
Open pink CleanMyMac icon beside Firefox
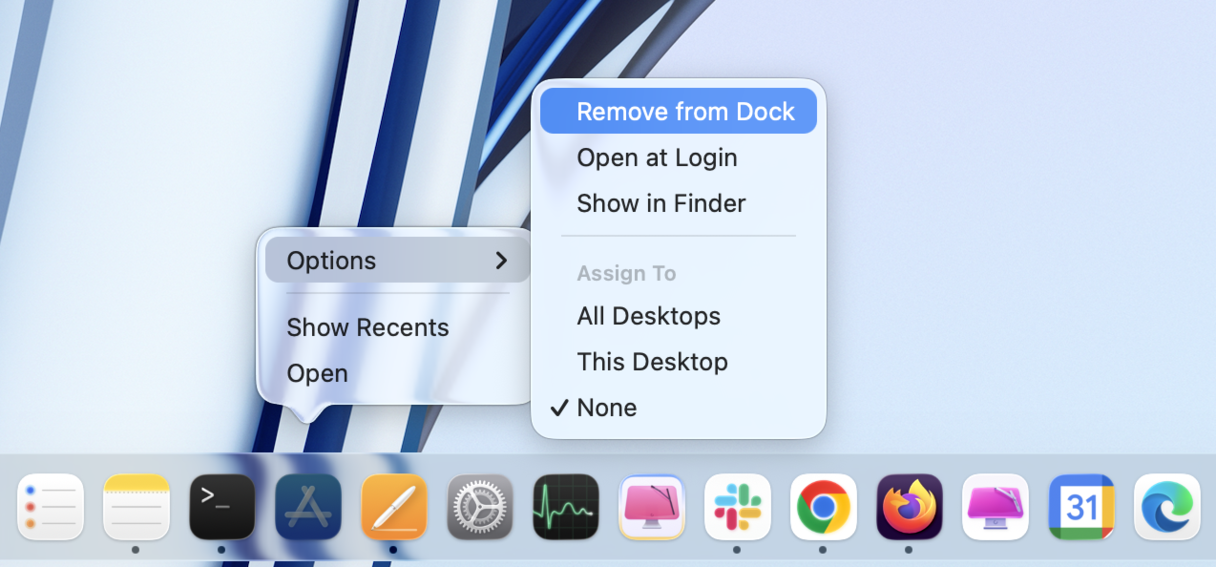pos(996,507)
